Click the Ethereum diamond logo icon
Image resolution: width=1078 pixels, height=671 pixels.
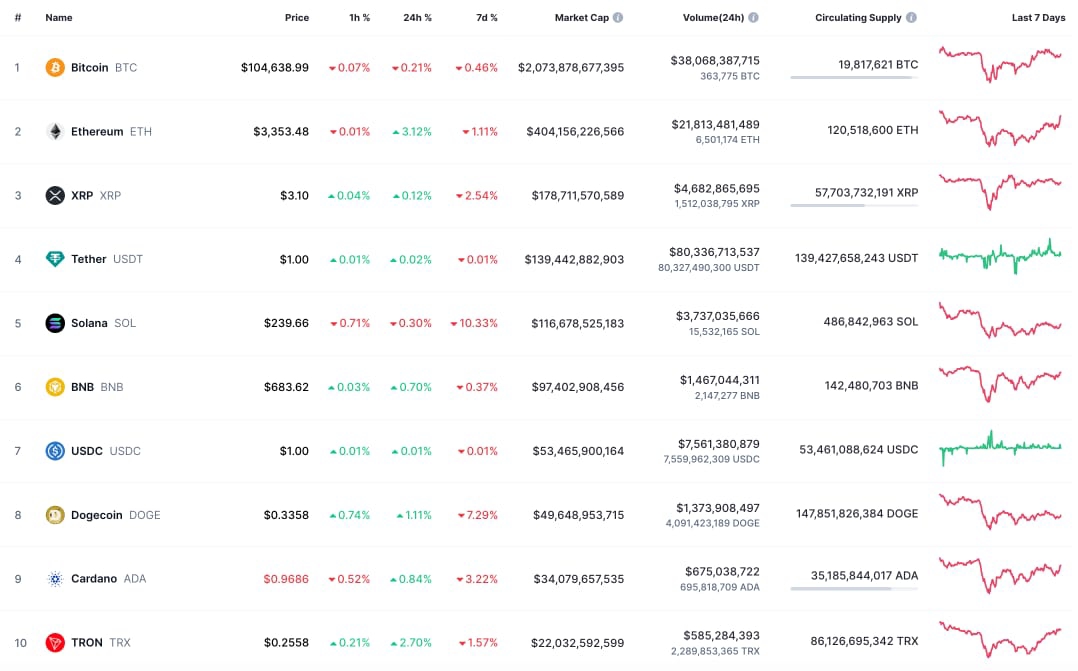(55, 132)
